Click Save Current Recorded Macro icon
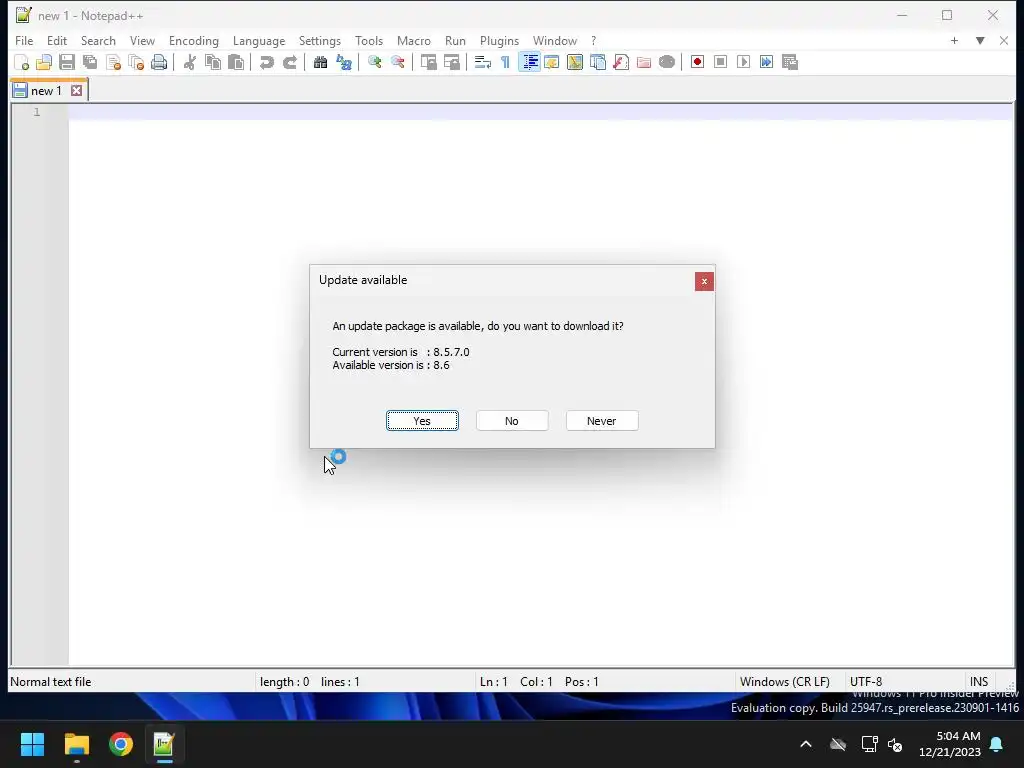This screenshot has width=1024, height=768. pos(790,62)
